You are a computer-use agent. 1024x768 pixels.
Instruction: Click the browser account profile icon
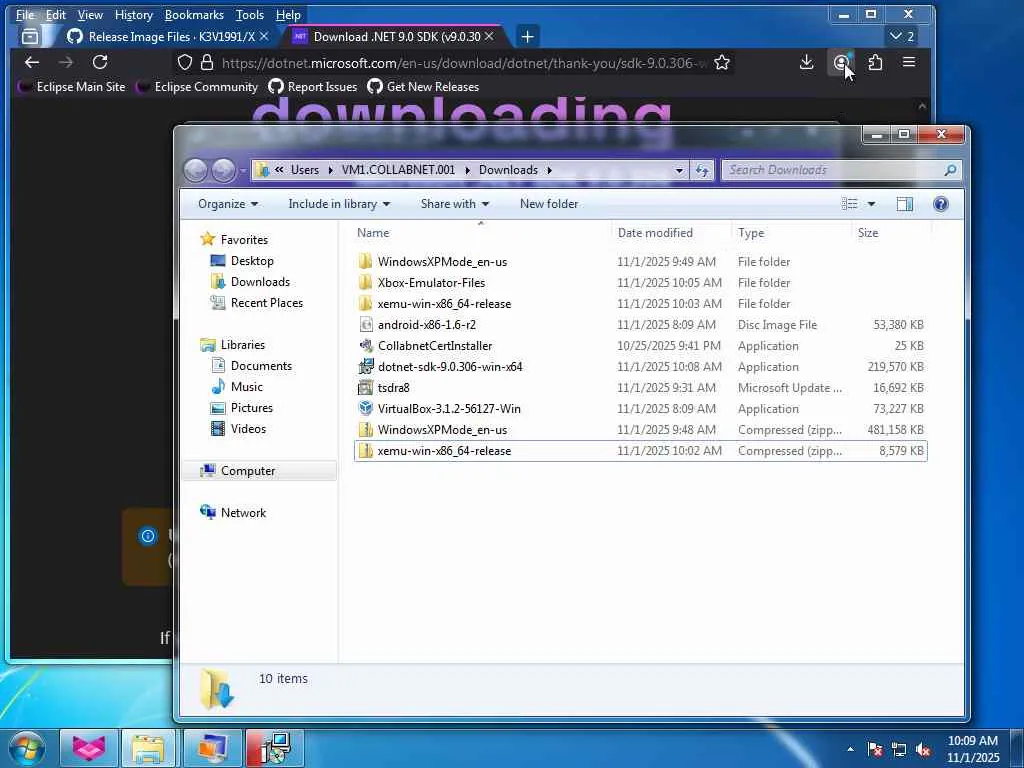841,63
